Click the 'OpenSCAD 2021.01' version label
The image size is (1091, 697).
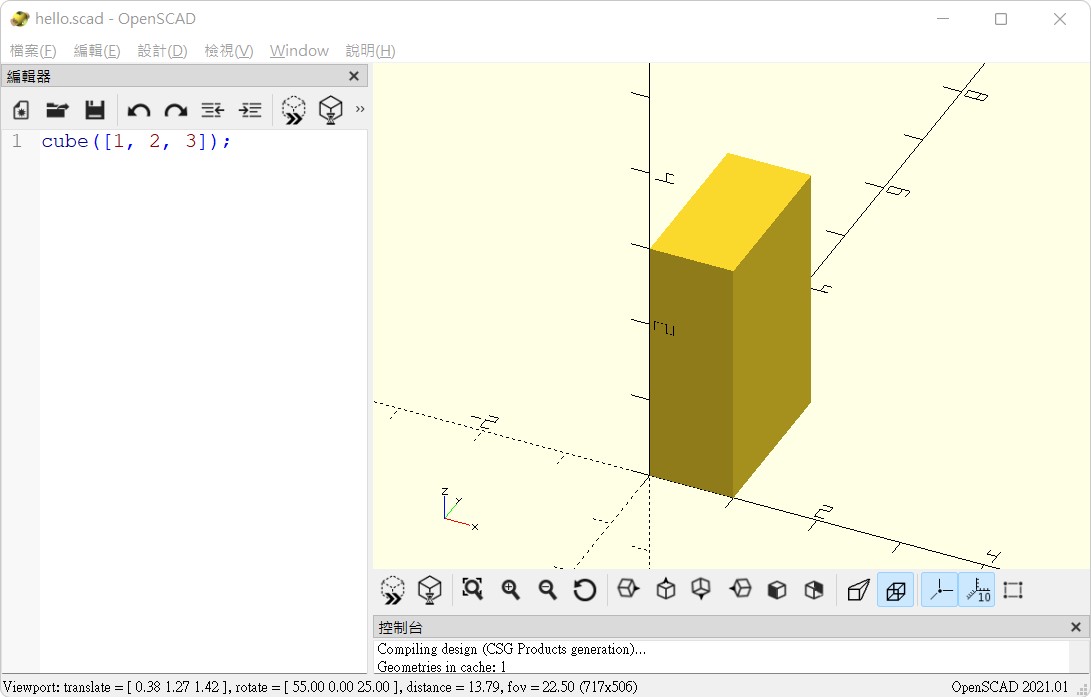coord(1009,687)
